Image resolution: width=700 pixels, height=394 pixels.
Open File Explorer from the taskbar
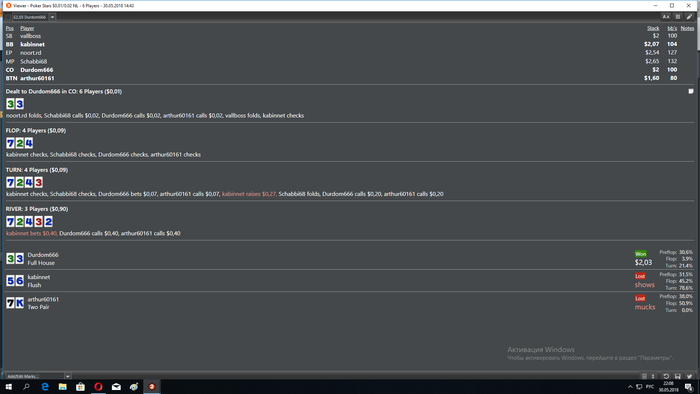tap(62, 386)
